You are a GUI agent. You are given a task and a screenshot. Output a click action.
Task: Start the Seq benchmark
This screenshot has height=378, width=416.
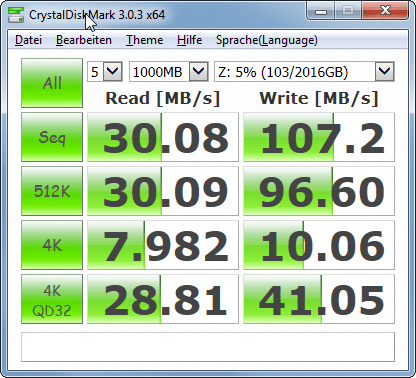click(x=52, y=137)
